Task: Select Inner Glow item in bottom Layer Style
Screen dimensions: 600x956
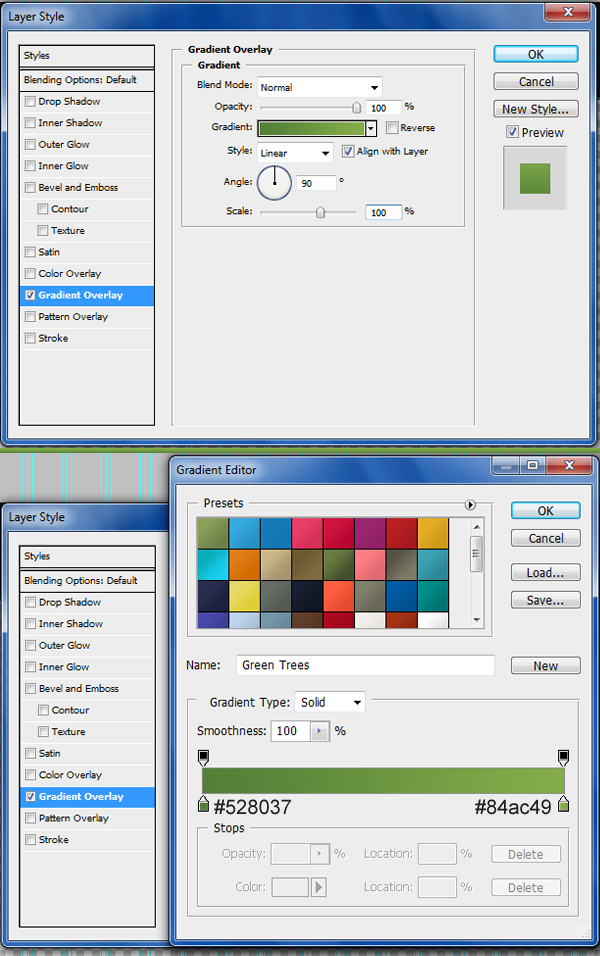Action: coord(64,667)
